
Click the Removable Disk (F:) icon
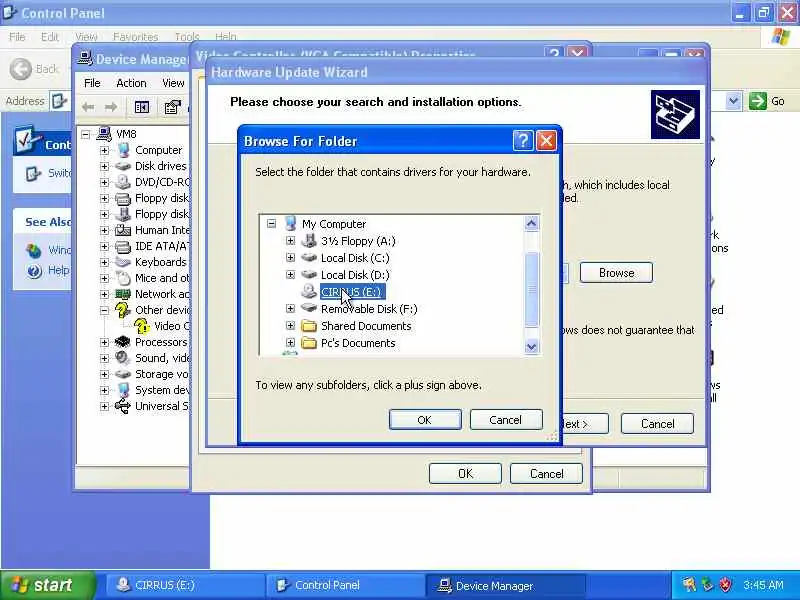pyautogui.click(x=309, y=308)
